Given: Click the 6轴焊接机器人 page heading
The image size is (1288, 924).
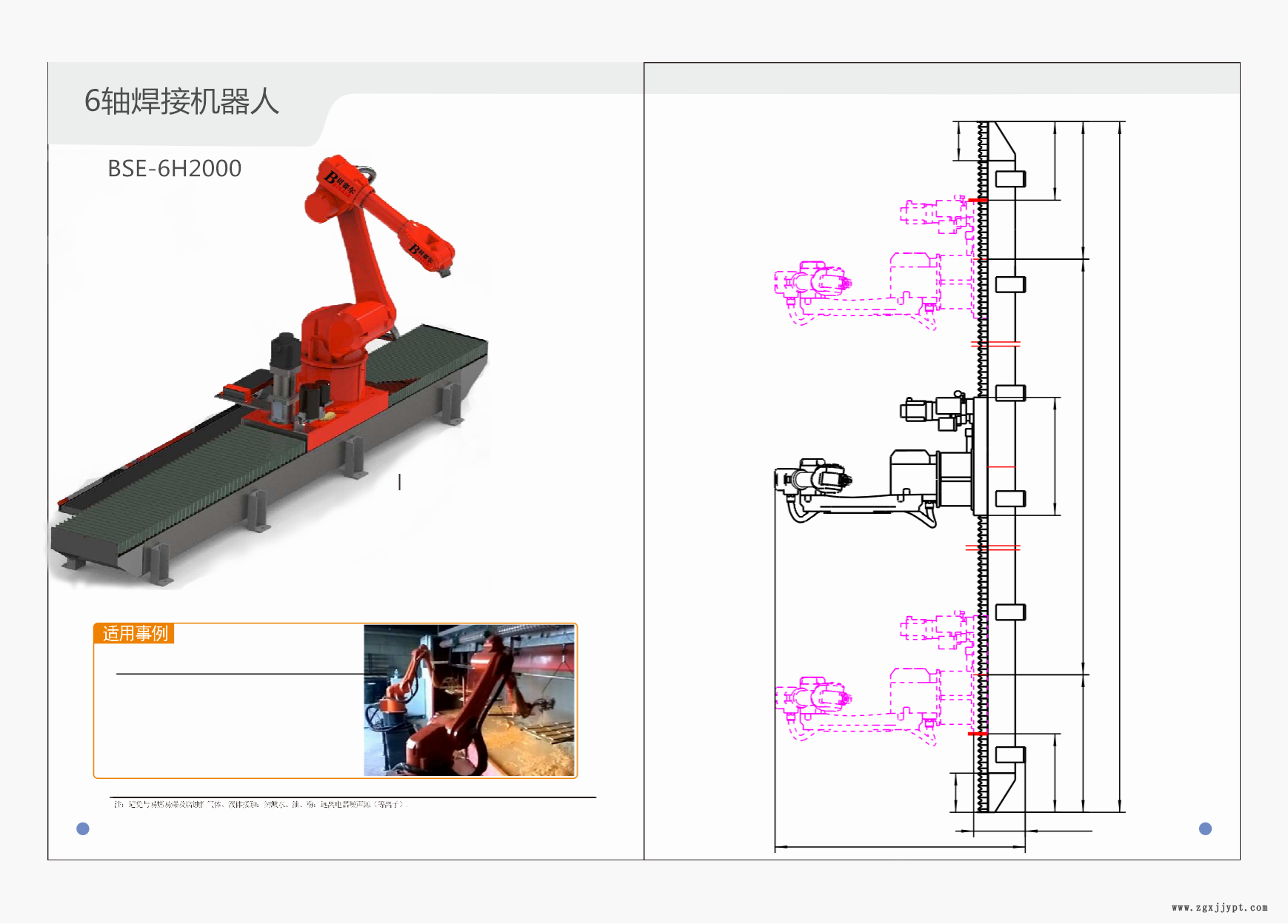Looking at the screenshot, I should [181, 101].
